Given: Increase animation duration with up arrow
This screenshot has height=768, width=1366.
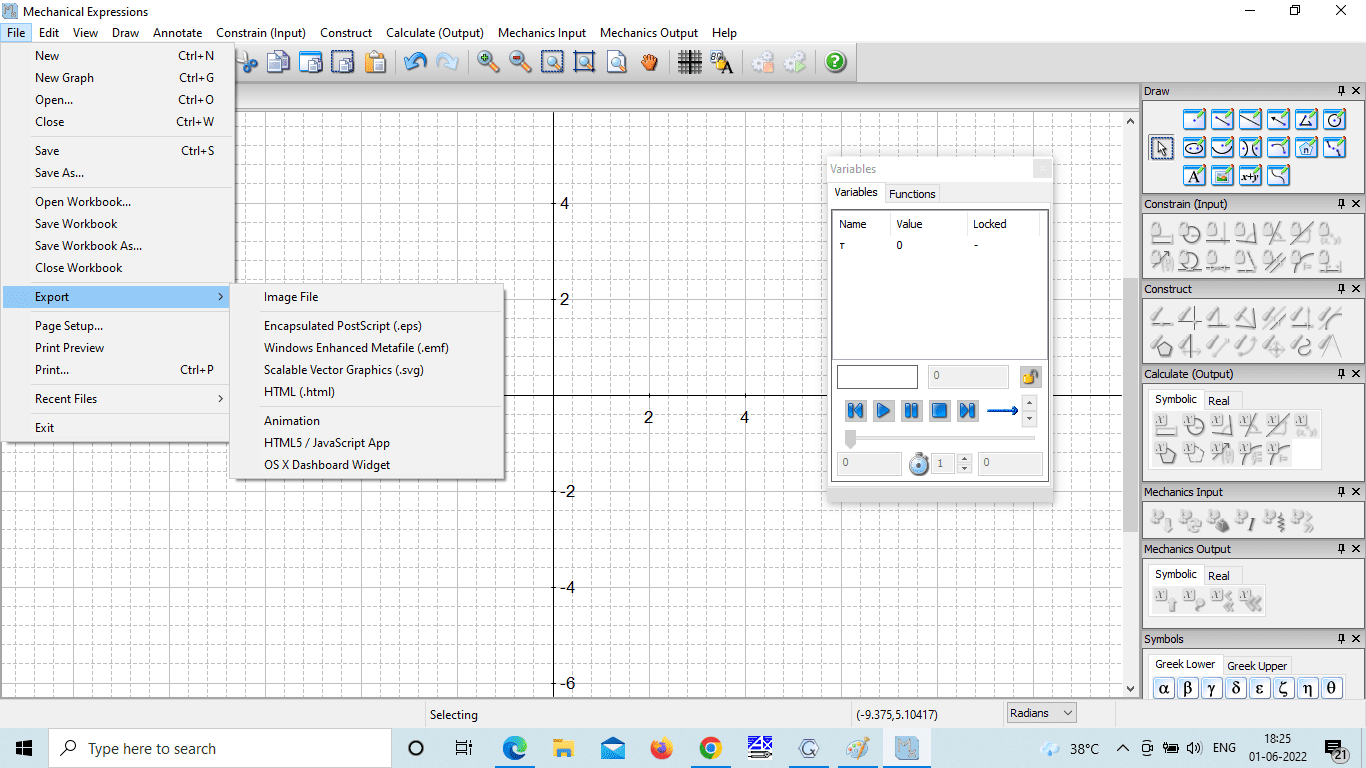Looking at the screenshot, I should click(x=965, y=459).
